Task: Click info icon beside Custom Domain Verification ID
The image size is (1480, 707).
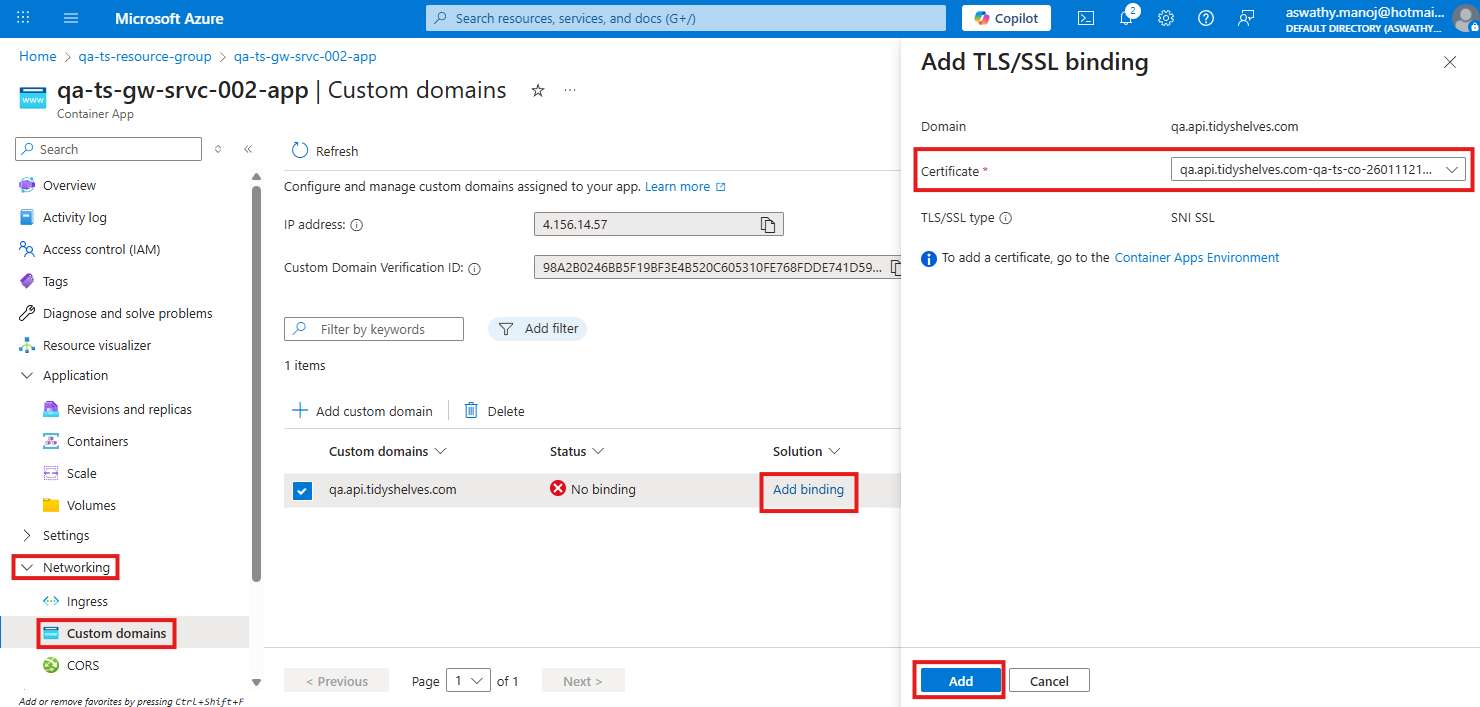Action: 475,268
